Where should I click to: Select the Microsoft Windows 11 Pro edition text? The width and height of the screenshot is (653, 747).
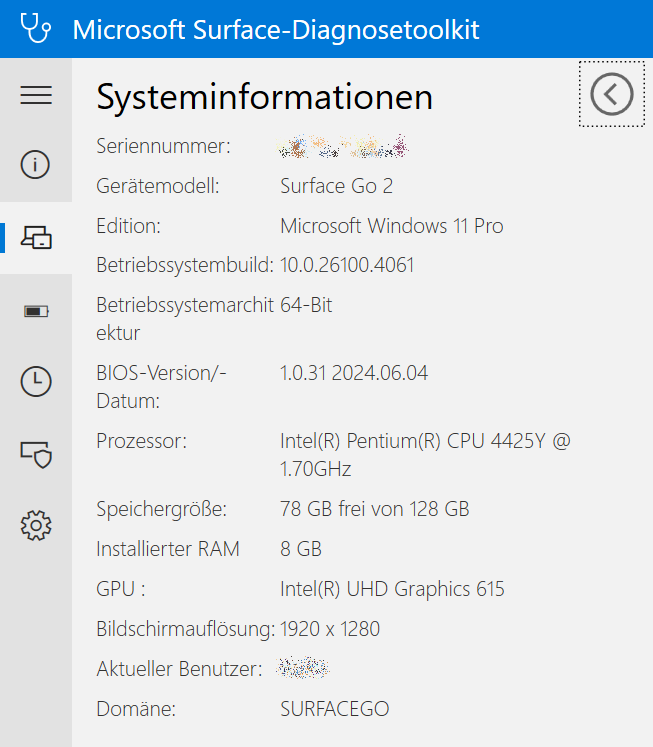pyautogui.click(x=391, y=226)
